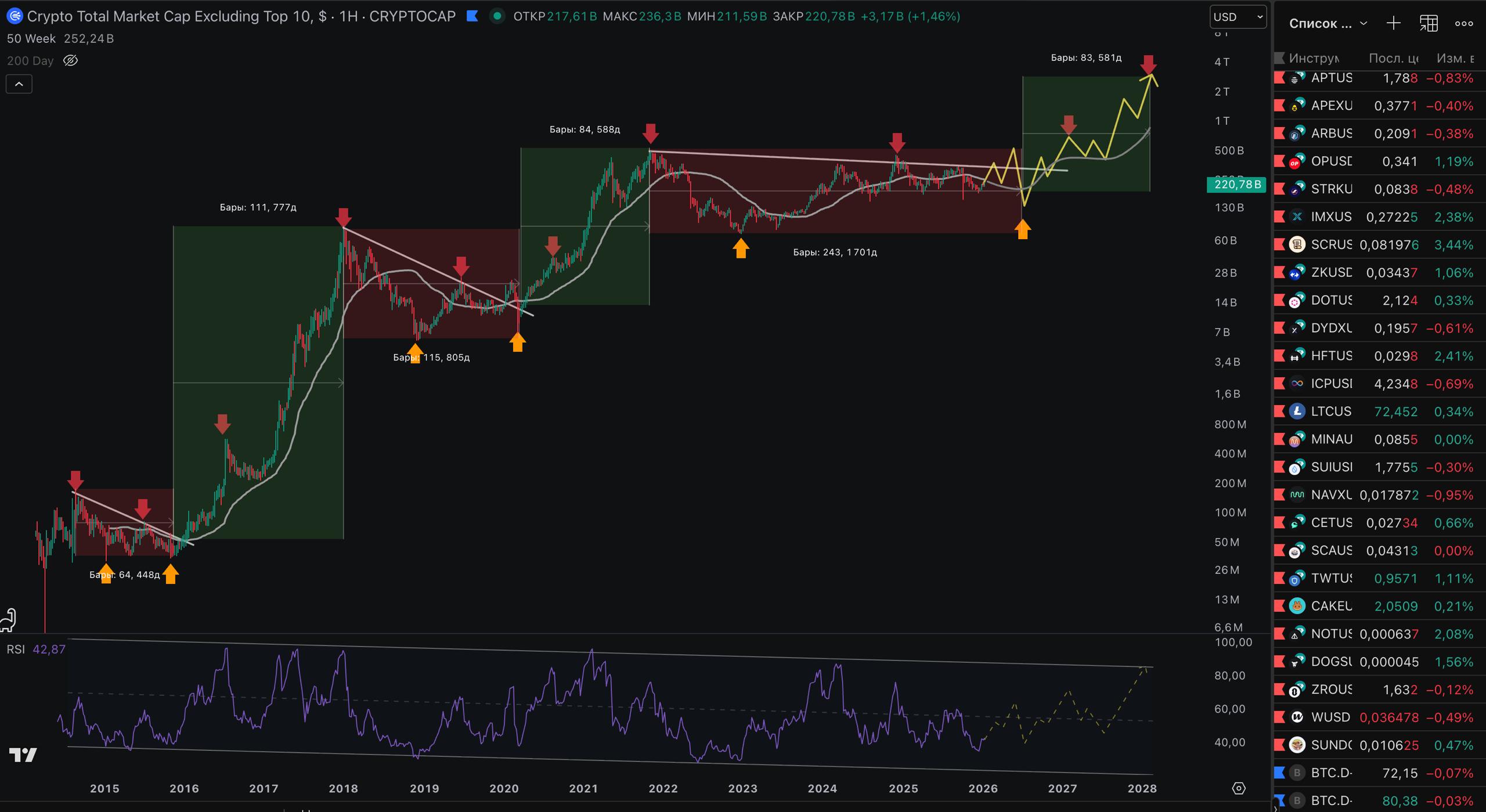The height and width of the screenshot is (812, 1486).
Task: Open advanced view table icon in watchlist
Action: coord(1429,23)
